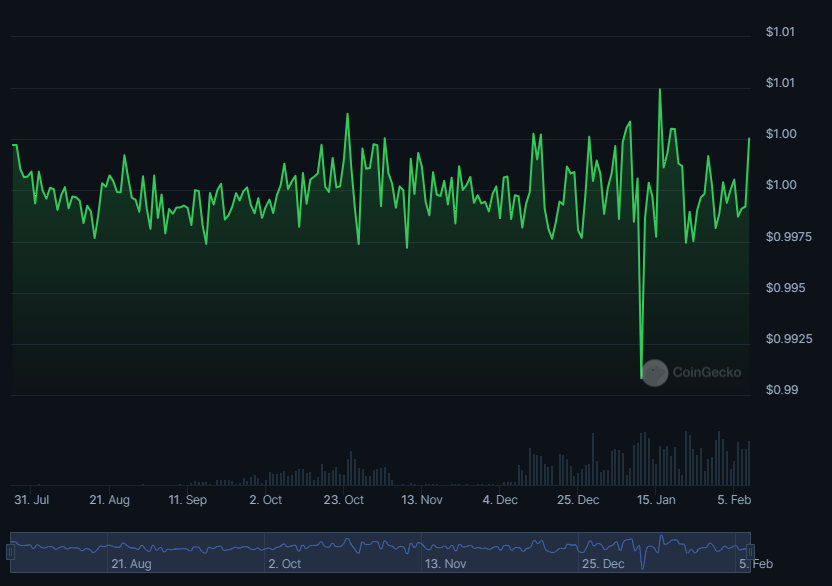Click the final price point at chart's right end
The height and width of the screenshot is (586, 832).
pos(749,139)
